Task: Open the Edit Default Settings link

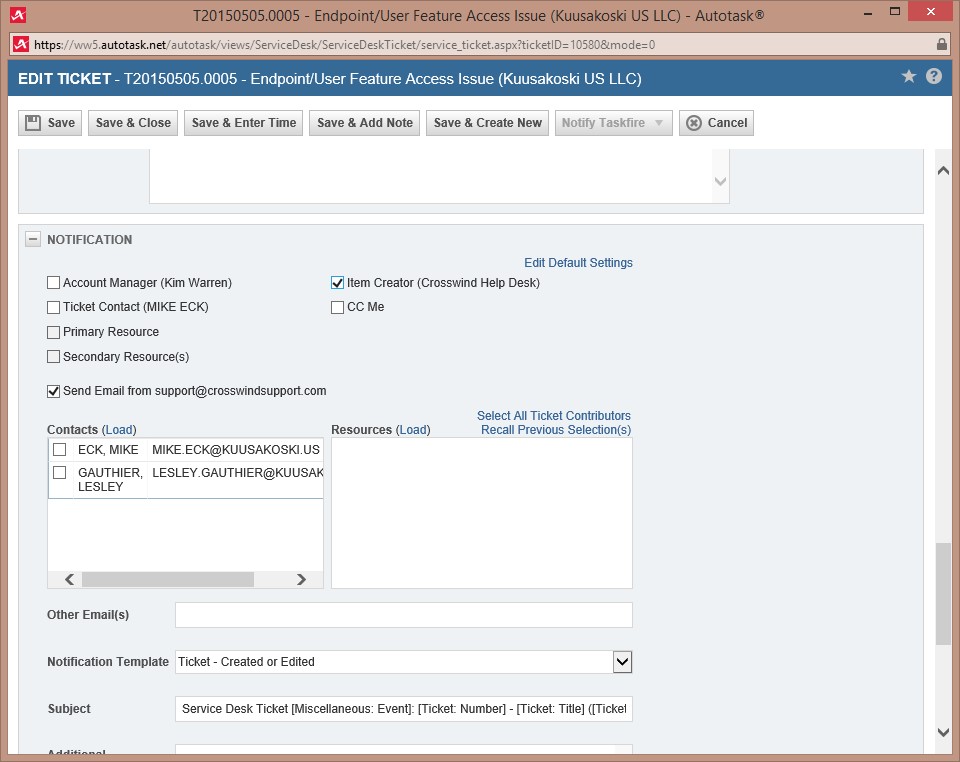Action: point(578,263)
